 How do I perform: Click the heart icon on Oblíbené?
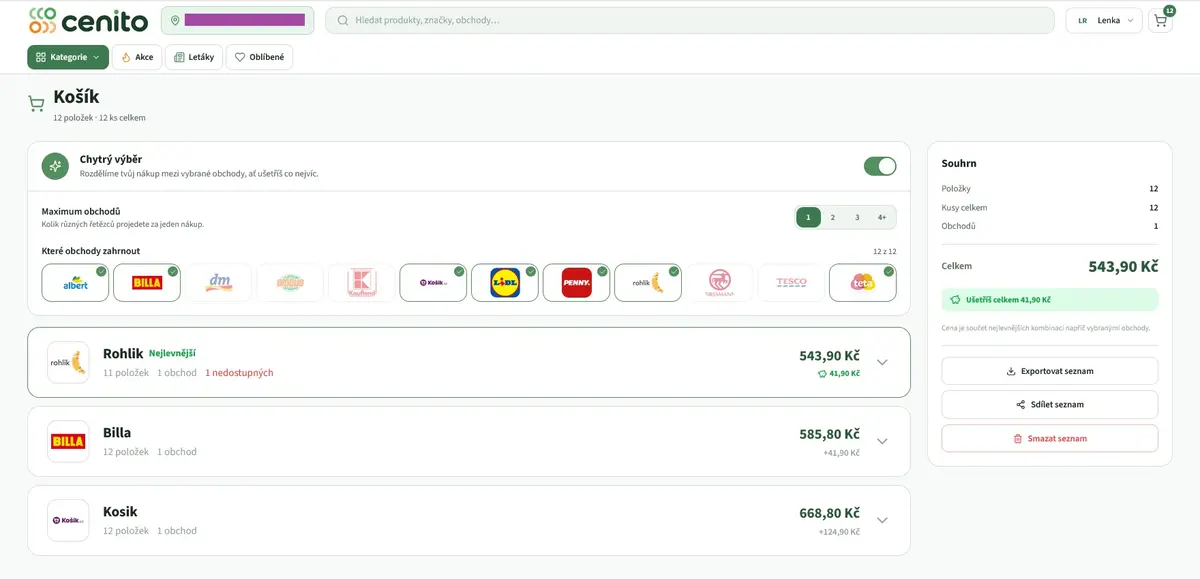point(240,57)
